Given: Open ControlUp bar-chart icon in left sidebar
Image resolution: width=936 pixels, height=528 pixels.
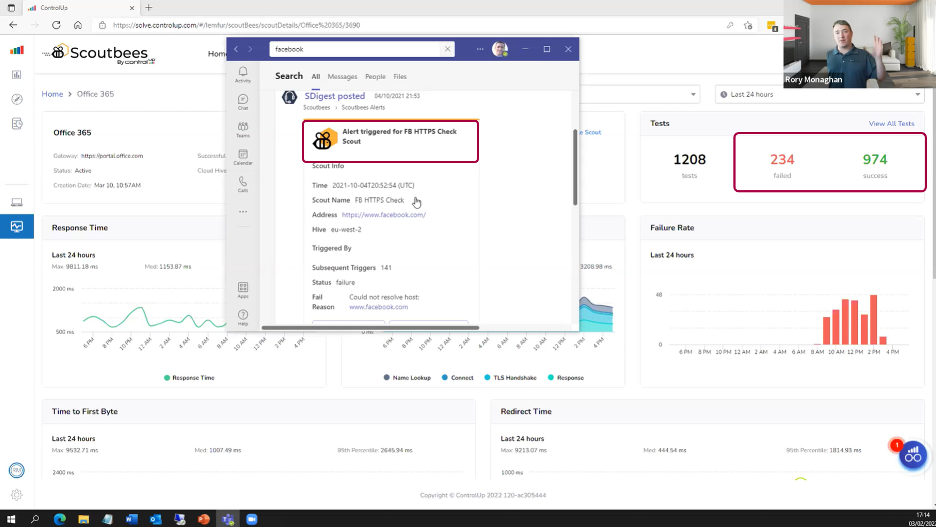Looking at the screenshot, I should [17, 50].
